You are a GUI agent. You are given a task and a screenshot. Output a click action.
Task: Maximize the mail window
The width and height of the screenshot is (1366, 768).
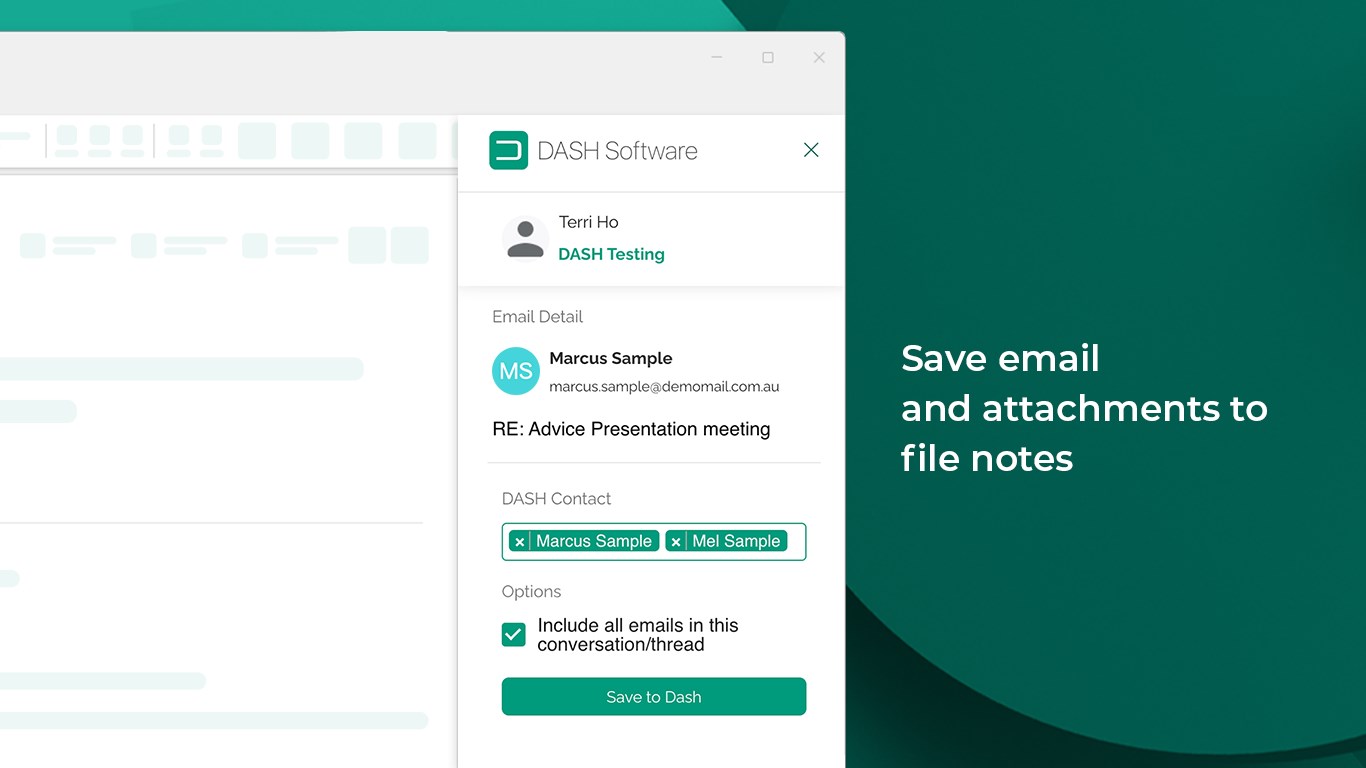coord(768,58)
